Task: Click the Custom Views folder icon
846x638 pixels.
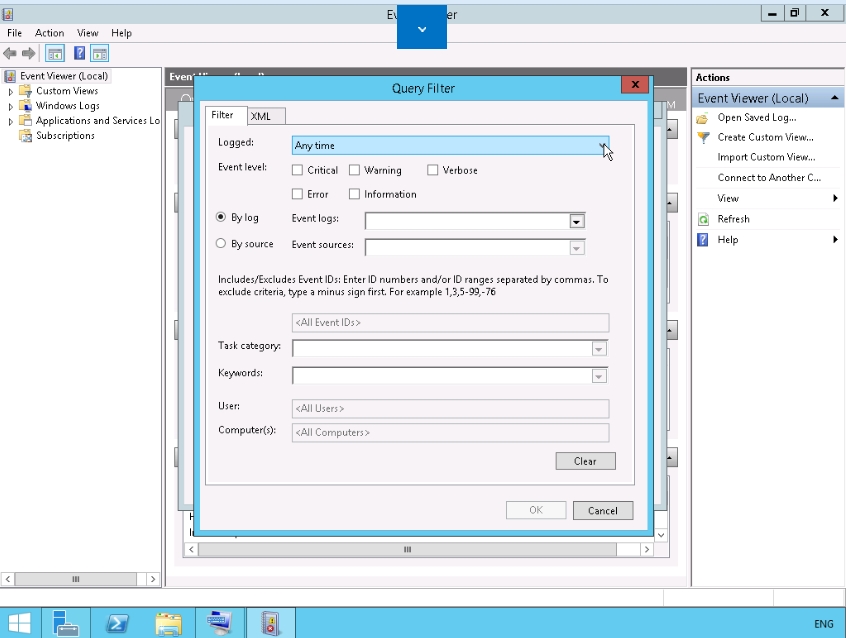Action: [x=25, y=91]
